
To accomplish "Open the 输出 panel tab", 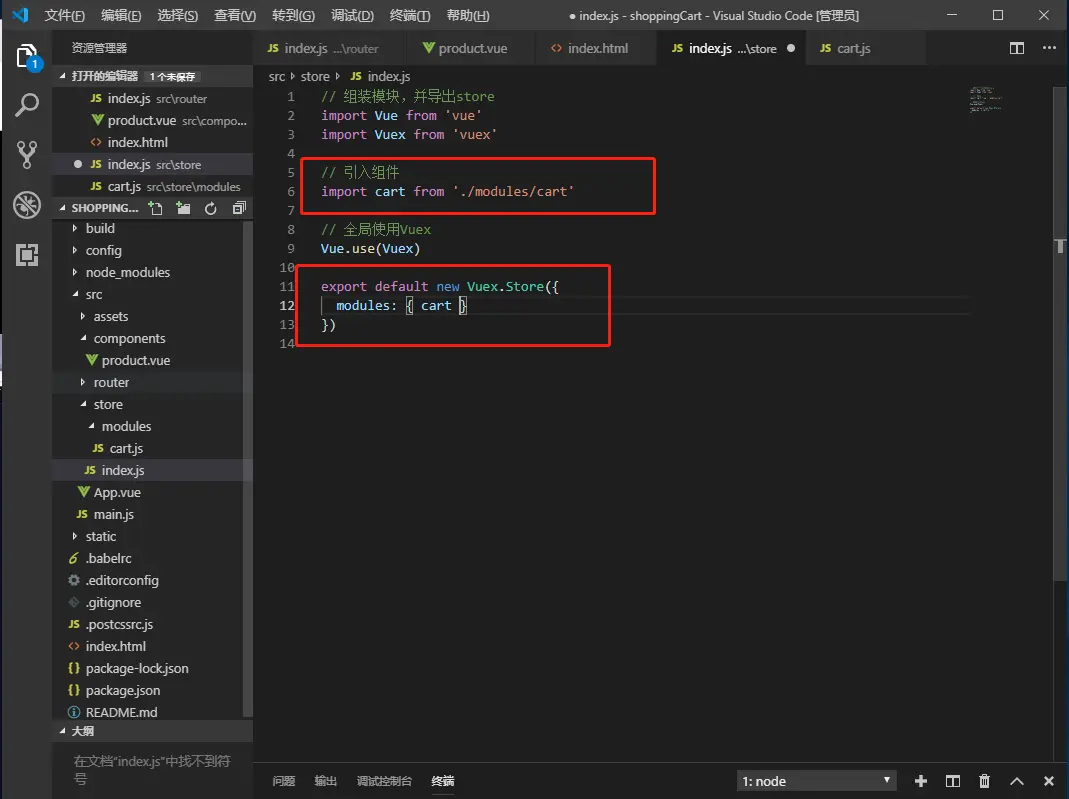I will (x=325, y=781).
